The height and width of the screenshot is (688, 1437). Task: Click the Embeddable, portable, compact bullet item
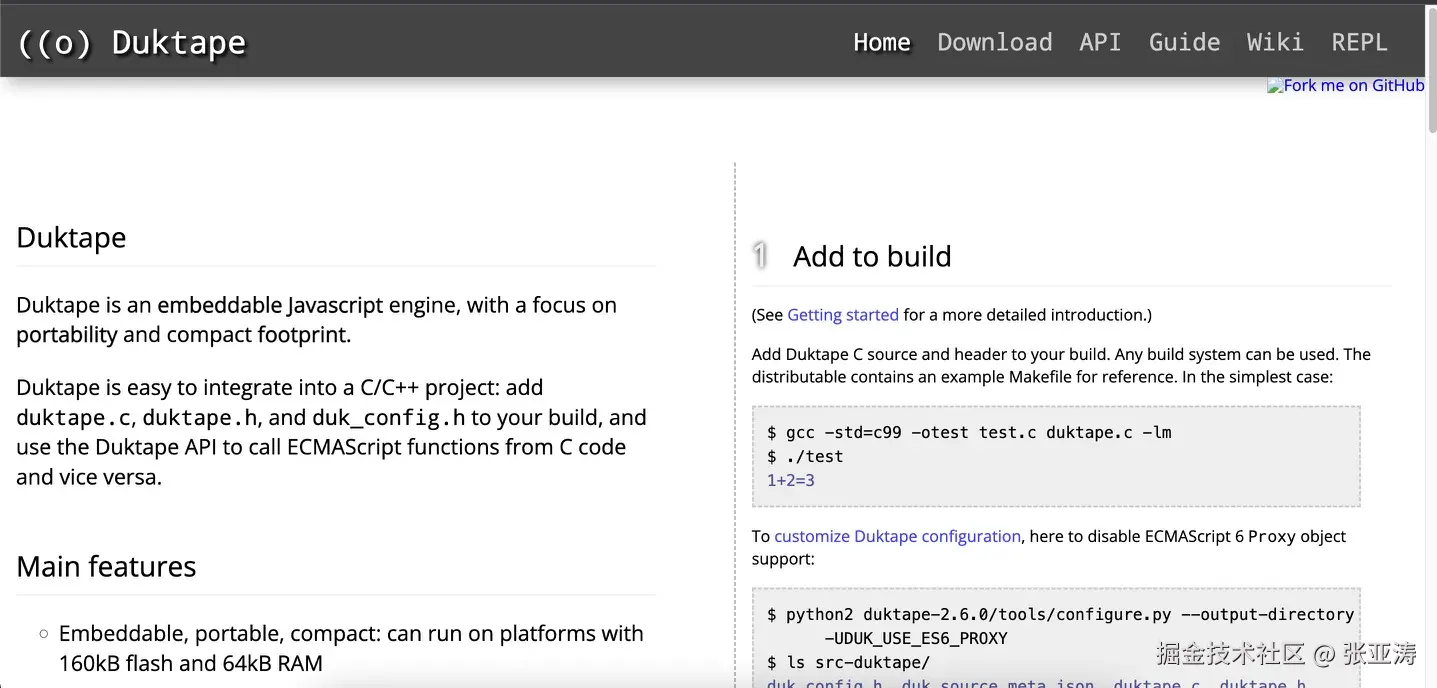click(x=351, y=648)
